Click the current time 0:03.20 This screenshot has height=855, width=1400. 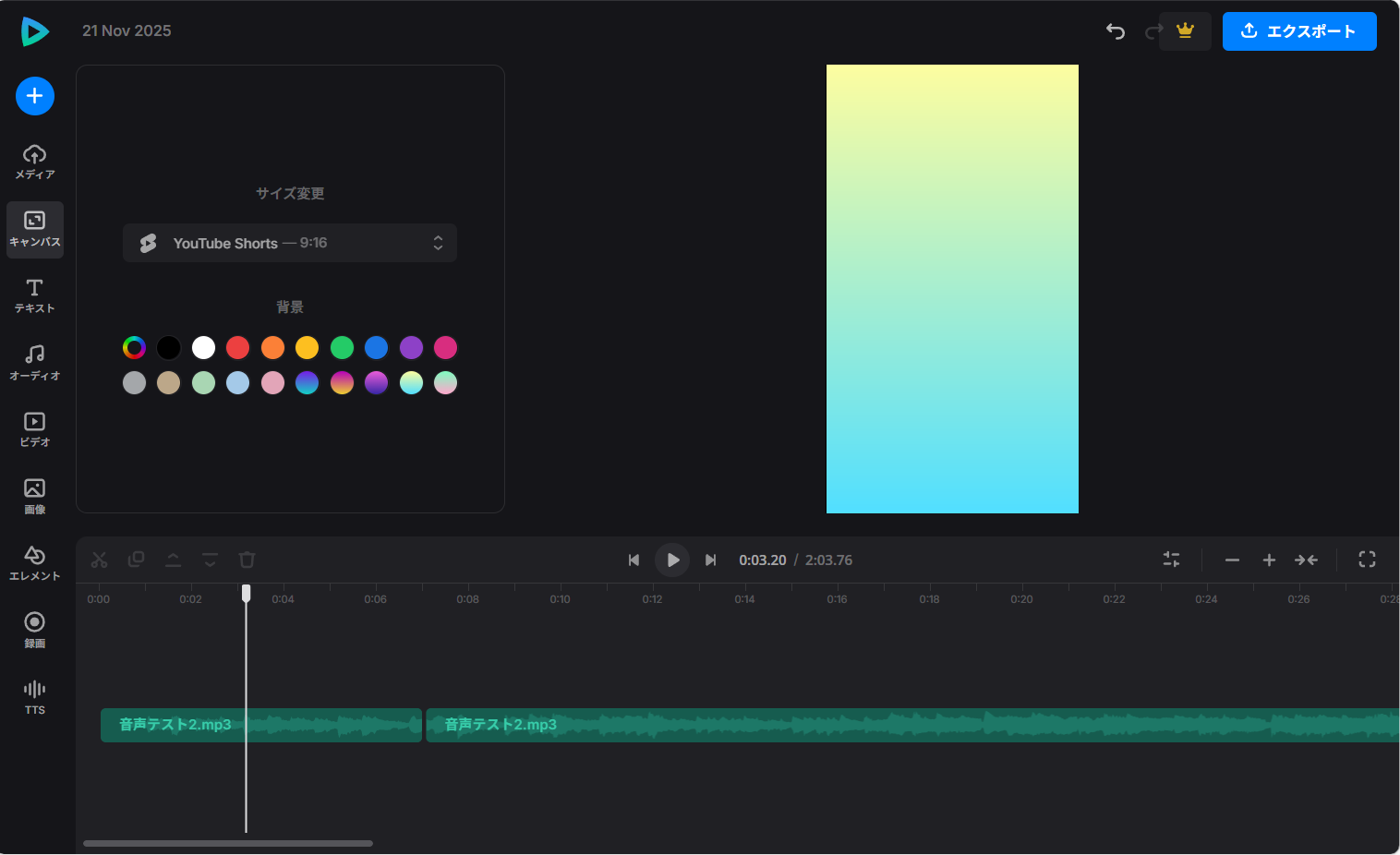click(763, 560)
